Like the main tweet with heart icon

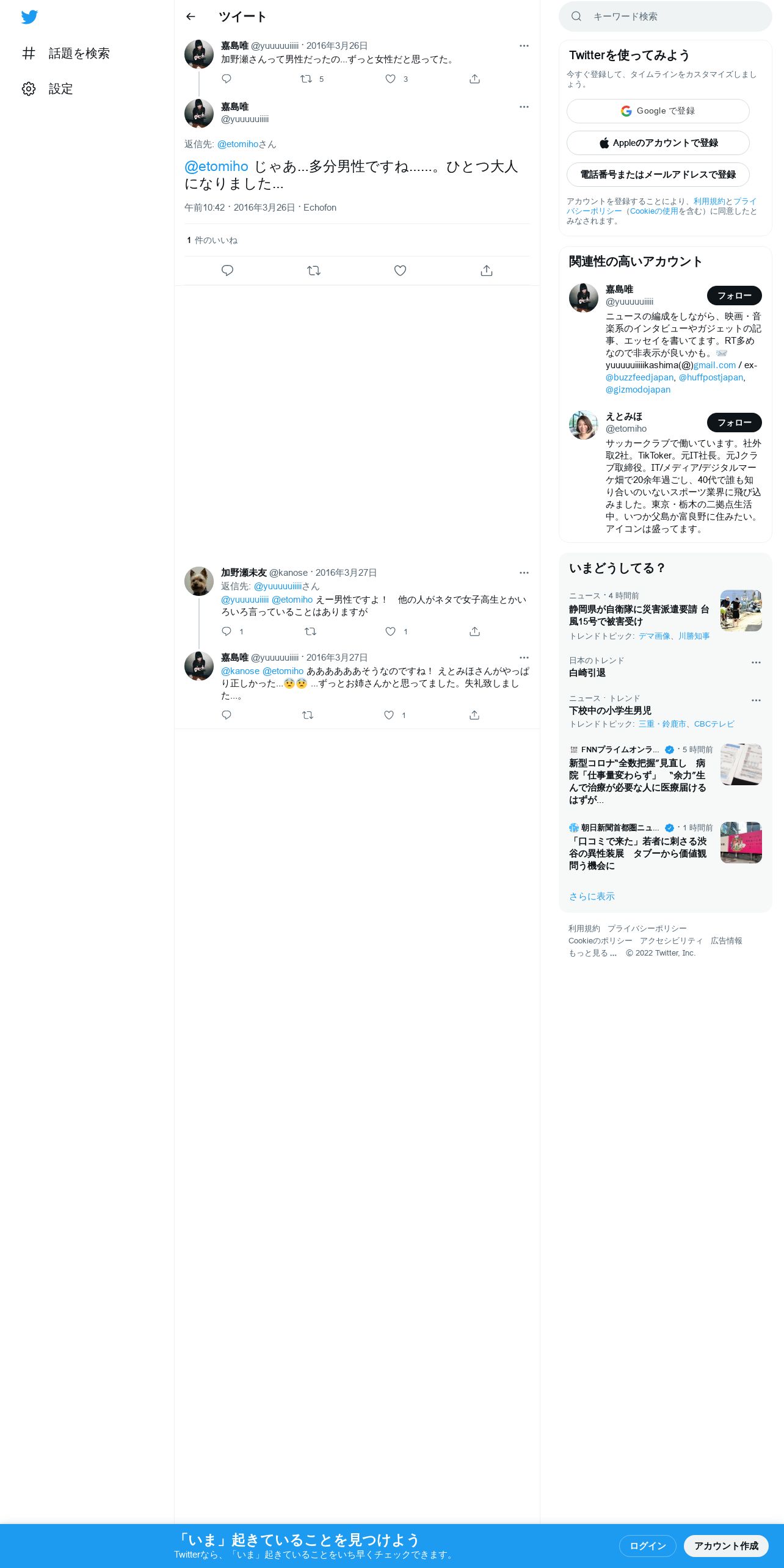[400, 270]
